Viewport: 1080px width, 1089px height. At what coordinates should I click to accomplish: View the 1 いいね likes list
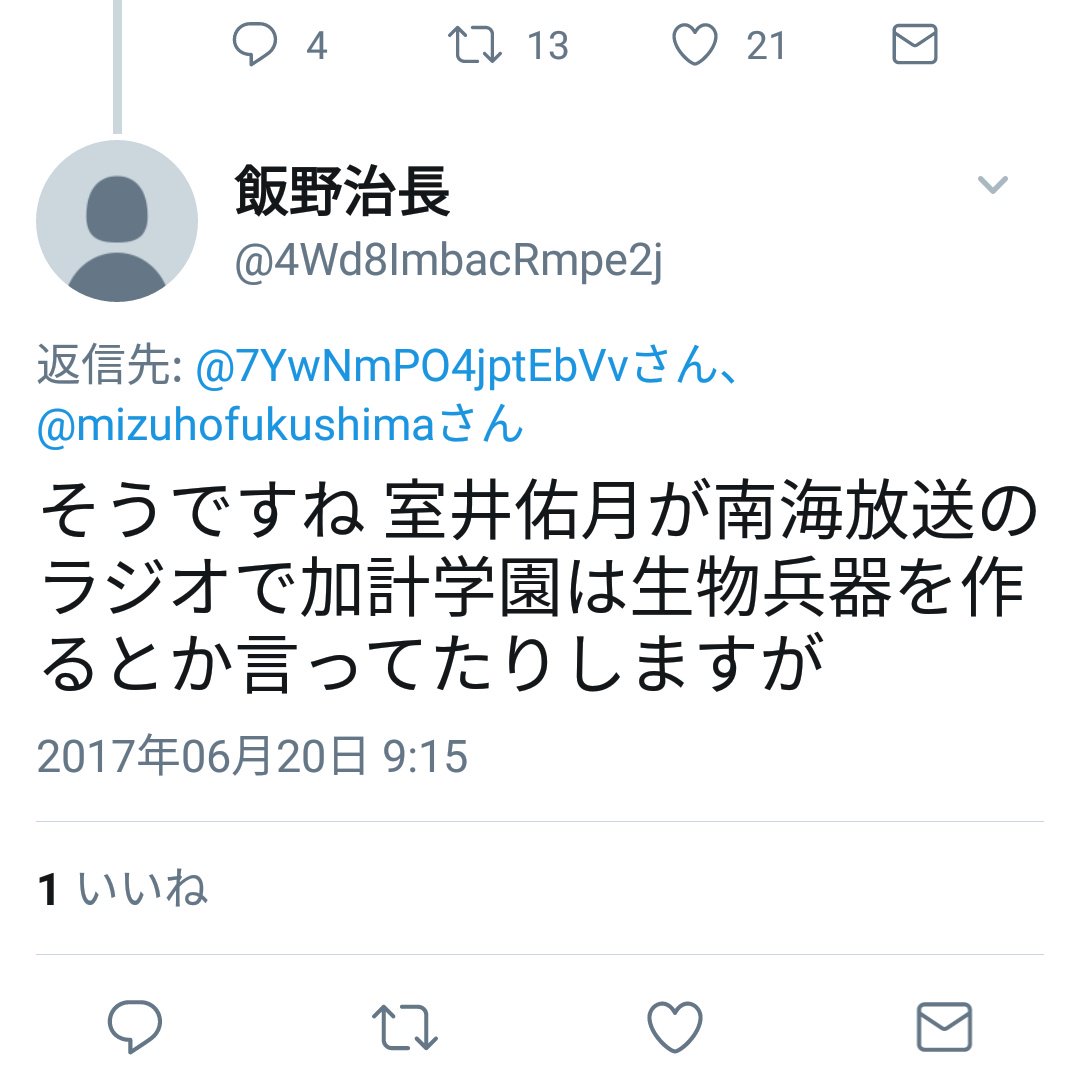122,888
